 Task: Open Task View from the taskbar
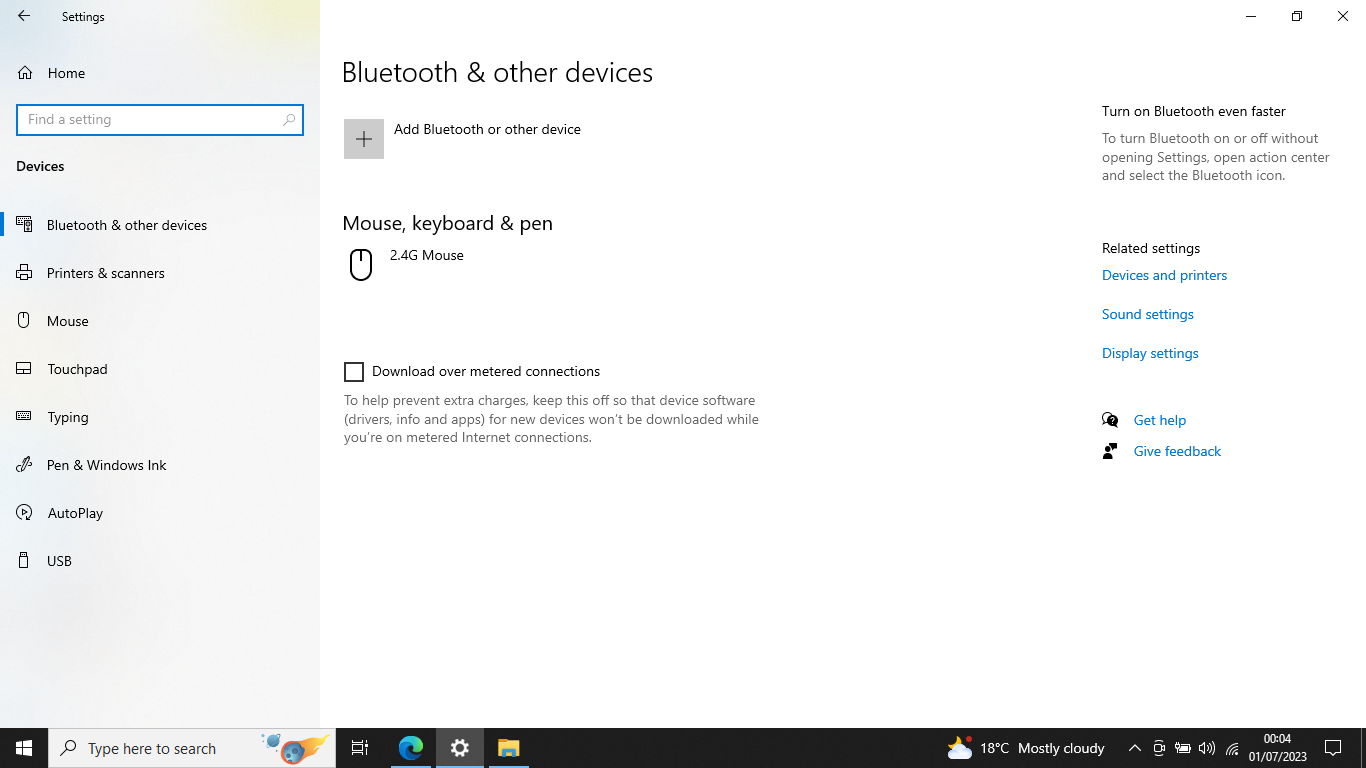(x=359, y=747)
